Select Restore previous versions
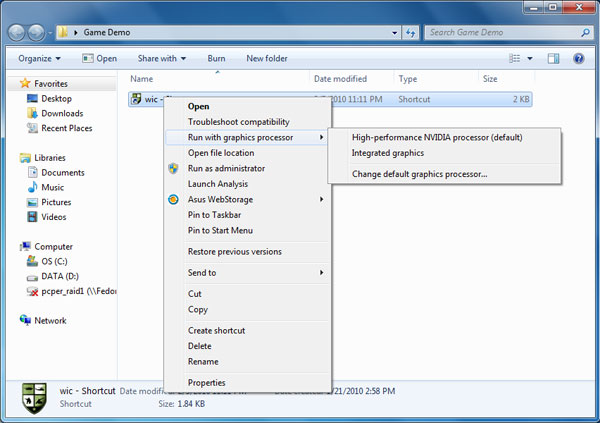The height and width of the screenshot is (423, 600). tap(247, 252)
